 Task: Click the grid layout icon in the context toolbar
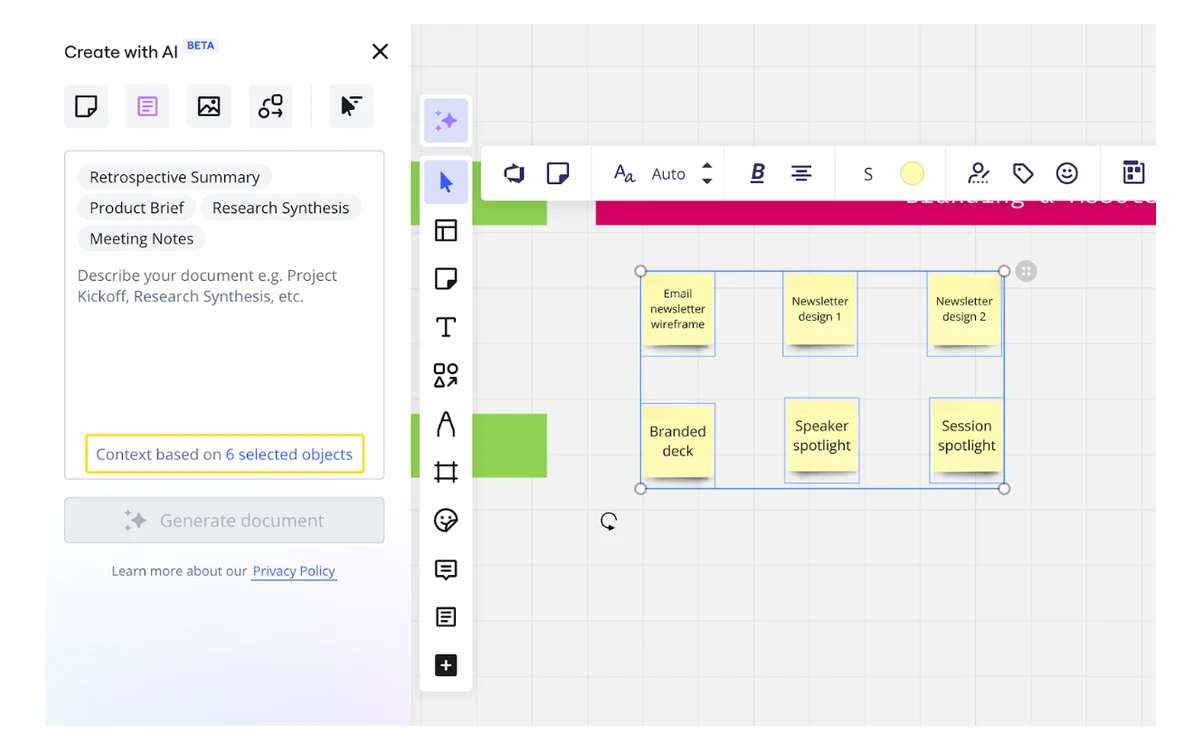coord(1133,173)
